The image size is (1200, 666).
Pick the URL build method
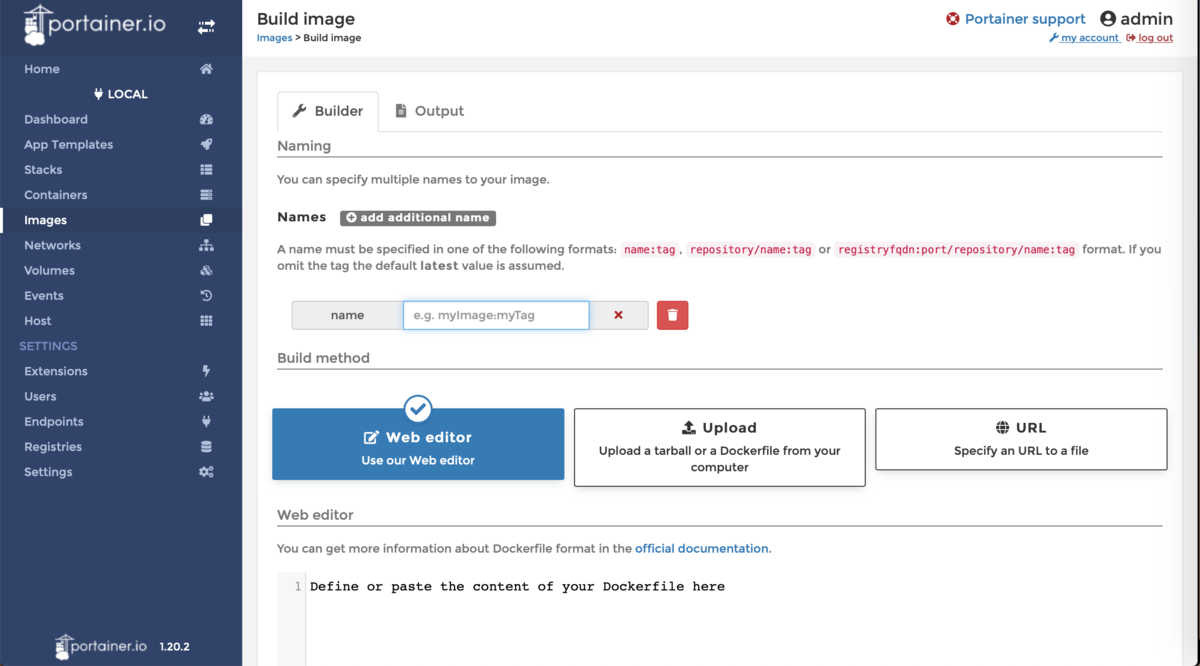(1021, 439)
